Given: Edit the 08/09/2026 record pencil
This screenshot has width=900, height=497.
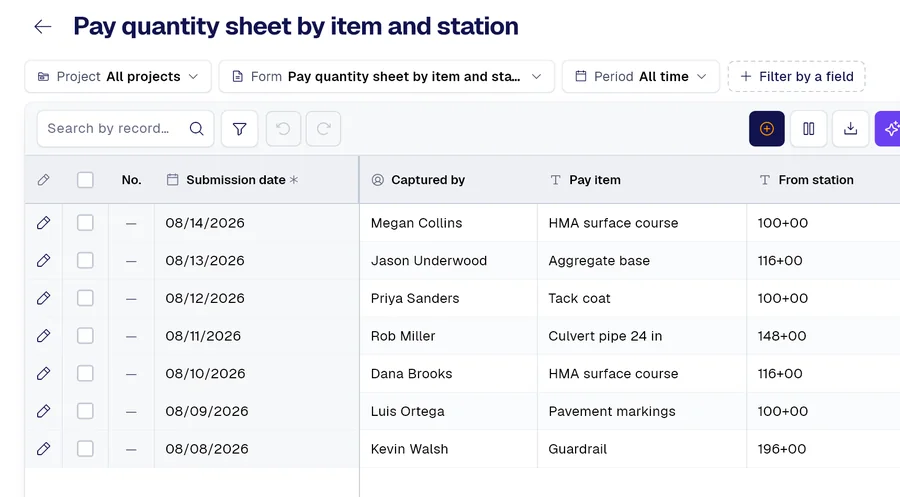Looking at the screenshot, I should click(x=44, y=411).
